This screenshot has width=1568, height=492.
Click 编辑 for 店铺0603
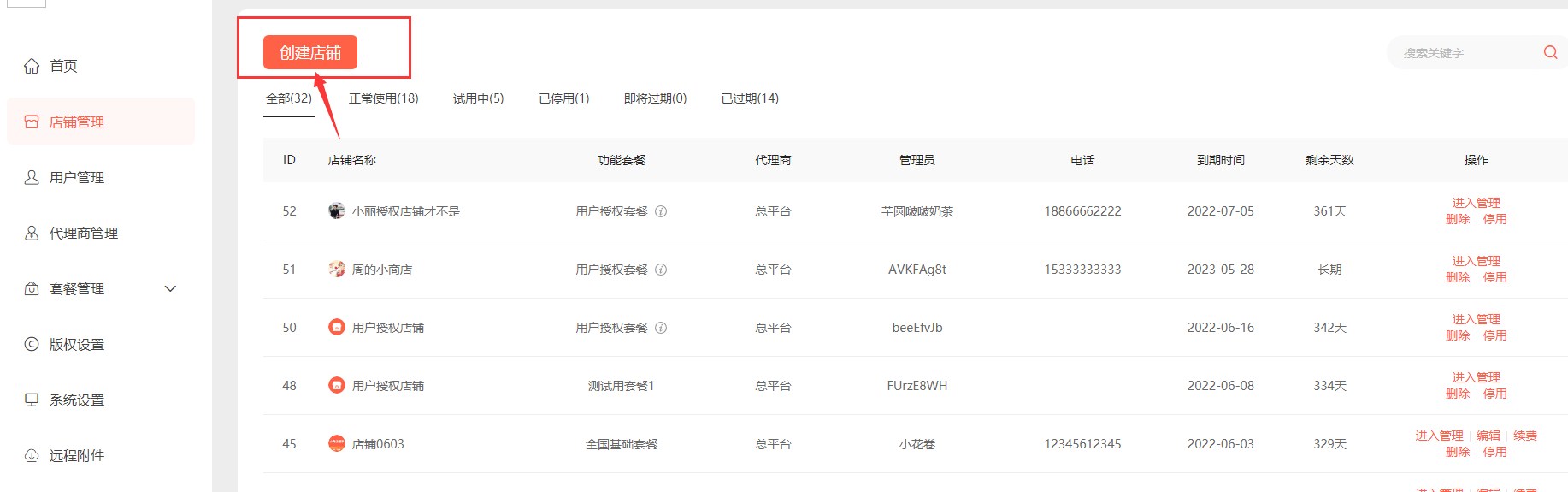click(x=1488, y=436)
